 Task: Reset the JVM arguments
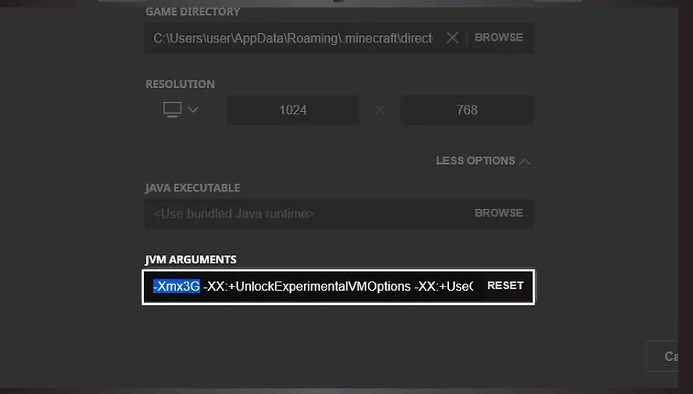point(505,286)
